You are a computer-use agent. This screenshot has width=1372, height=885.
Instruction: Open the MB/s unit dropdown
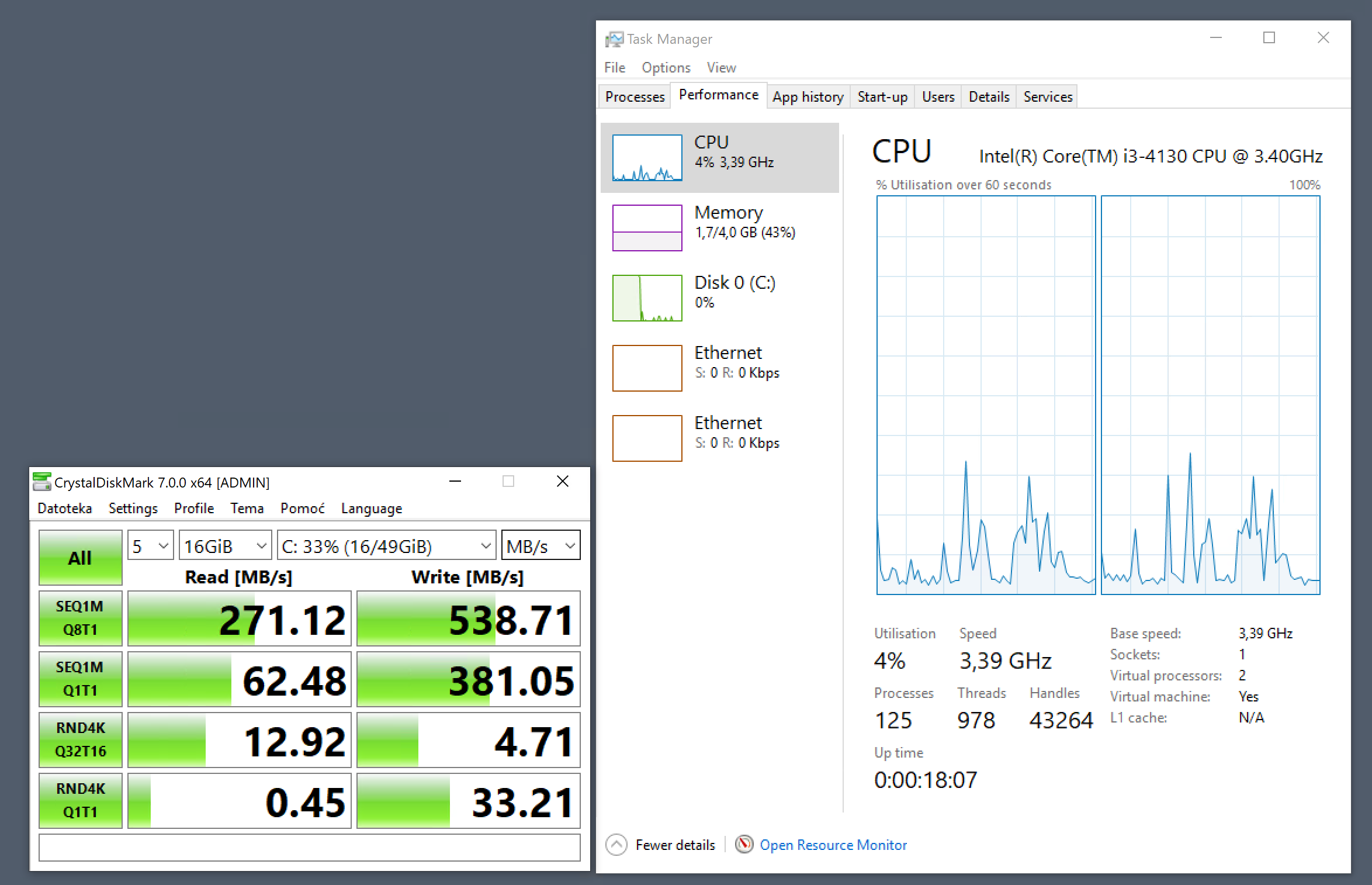point(541,545)
